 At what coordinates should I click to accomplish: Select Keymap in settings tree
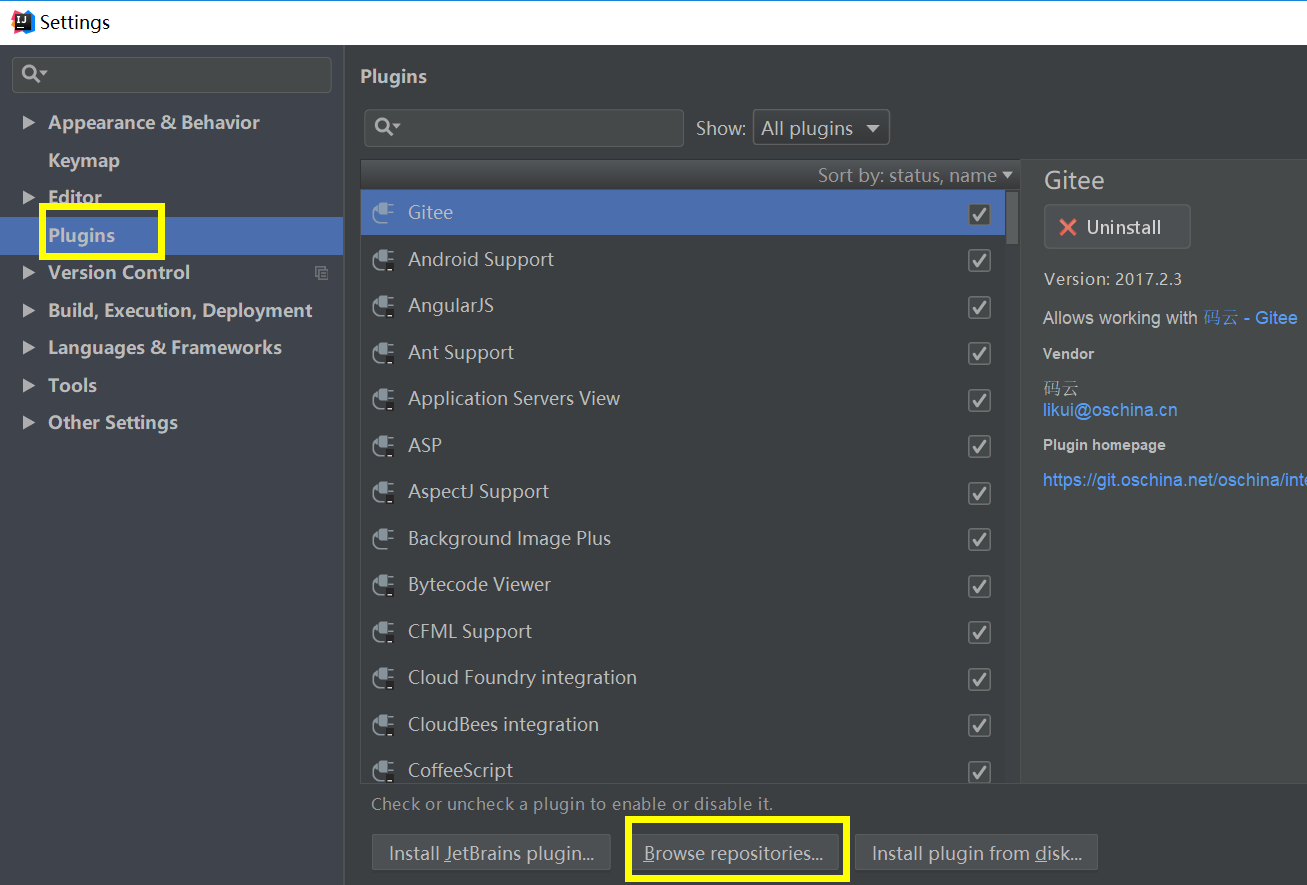(x=84, y=161)
